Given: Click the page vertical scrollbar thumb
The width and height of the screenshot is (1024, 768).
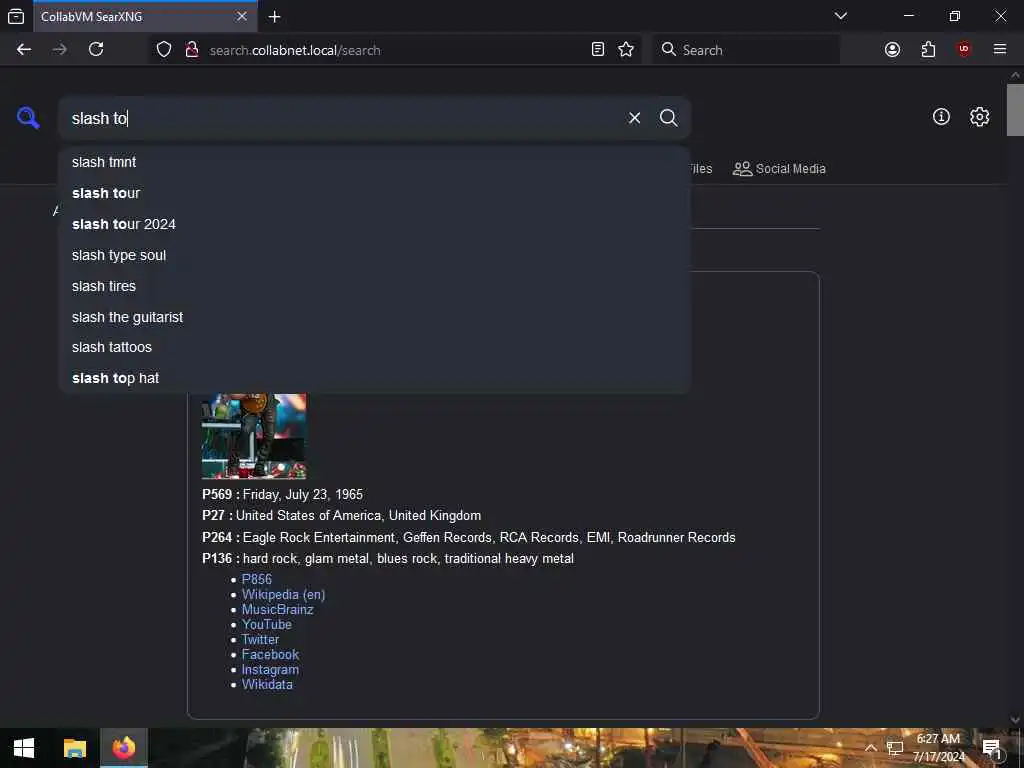Looking at the screenshot, I should tap(1015, 110).
